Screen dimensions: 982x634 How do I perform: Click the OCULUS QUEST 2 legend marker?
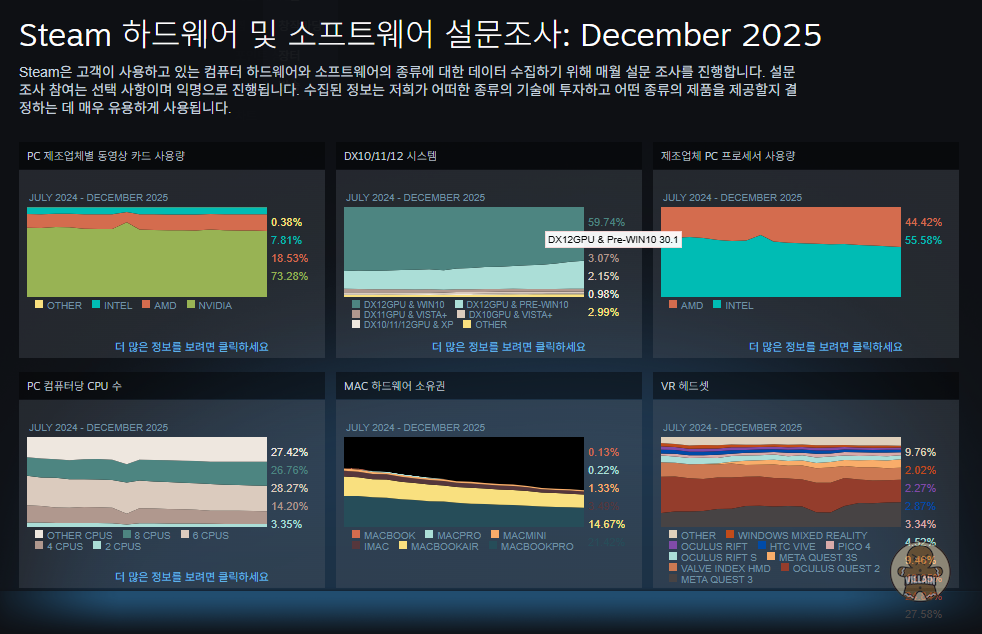click(784, 568)
